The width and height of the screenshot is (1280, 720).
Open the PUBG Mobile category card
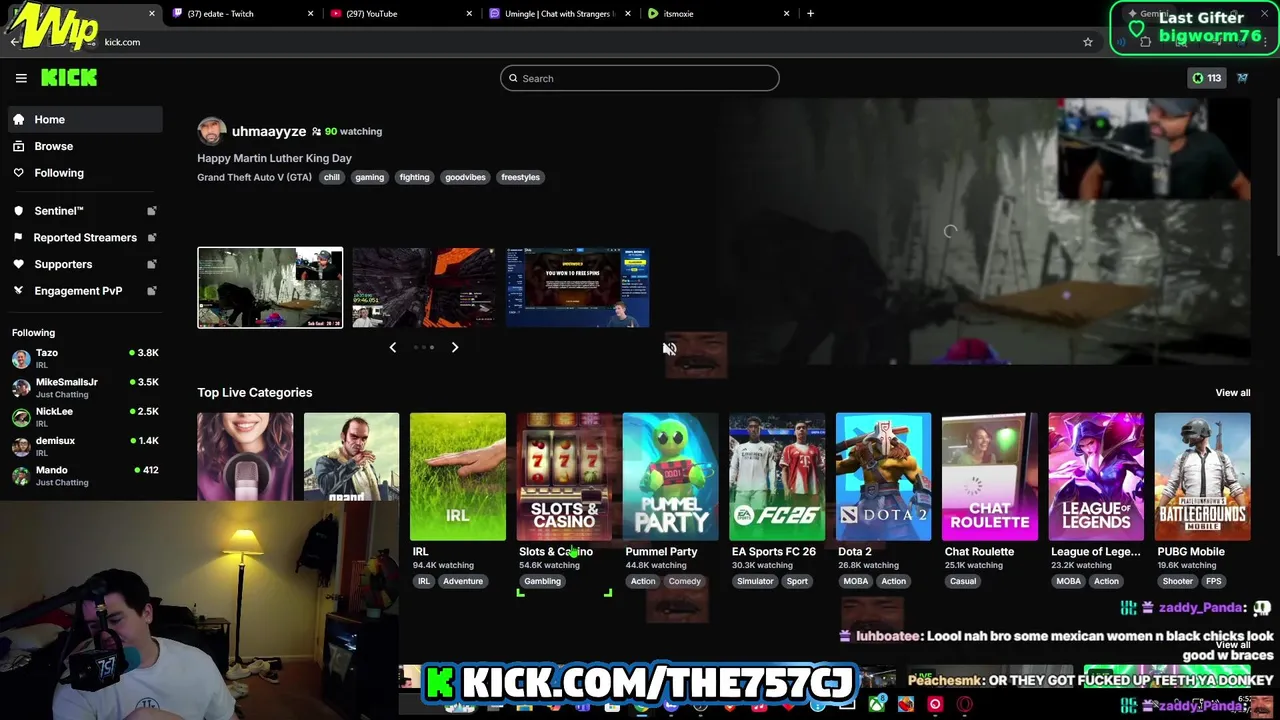point(1203,477)
